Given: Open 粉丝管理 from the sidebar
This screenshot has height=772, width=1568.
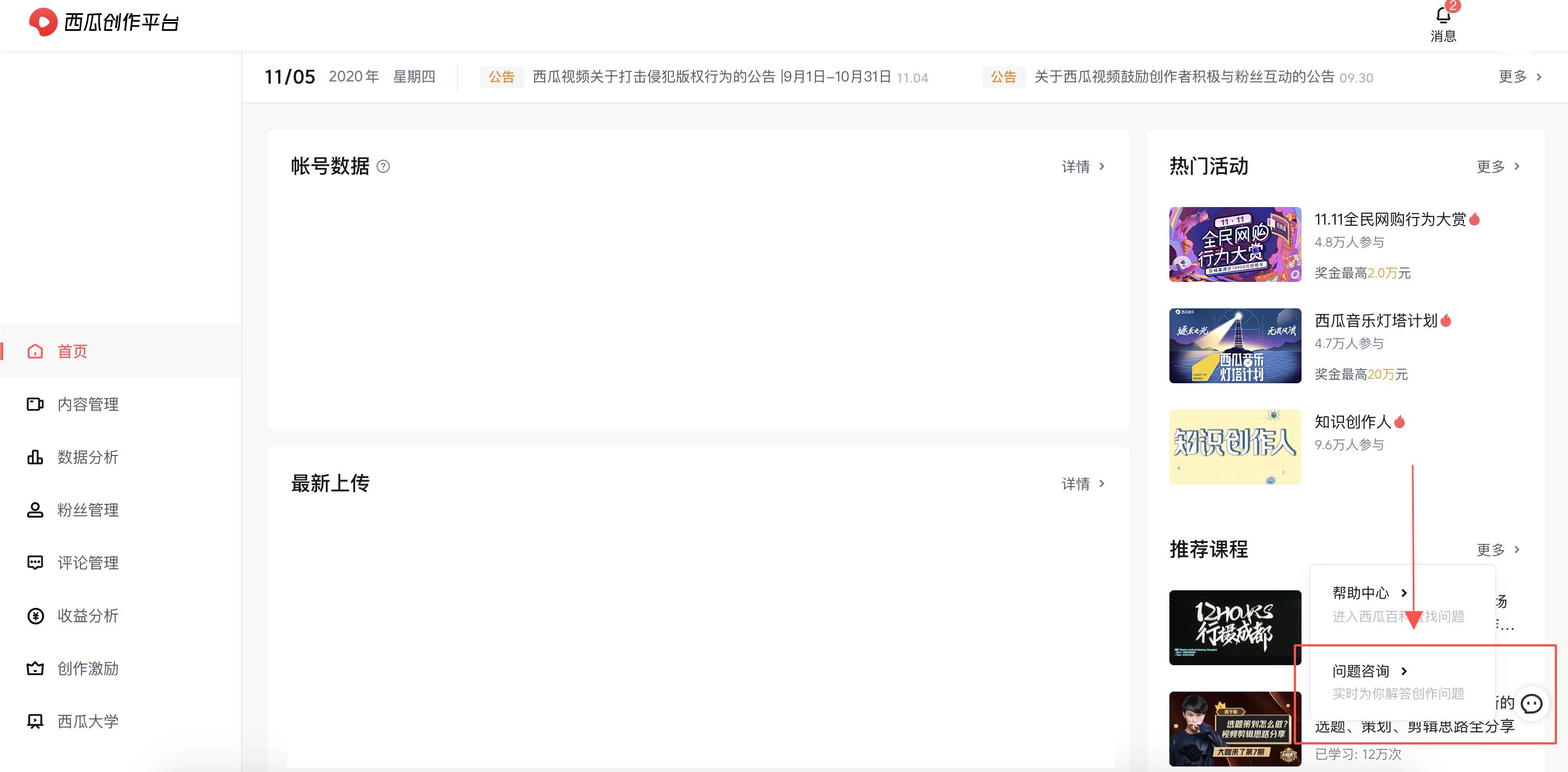Looking at the screenshot, I should (88, 510).
